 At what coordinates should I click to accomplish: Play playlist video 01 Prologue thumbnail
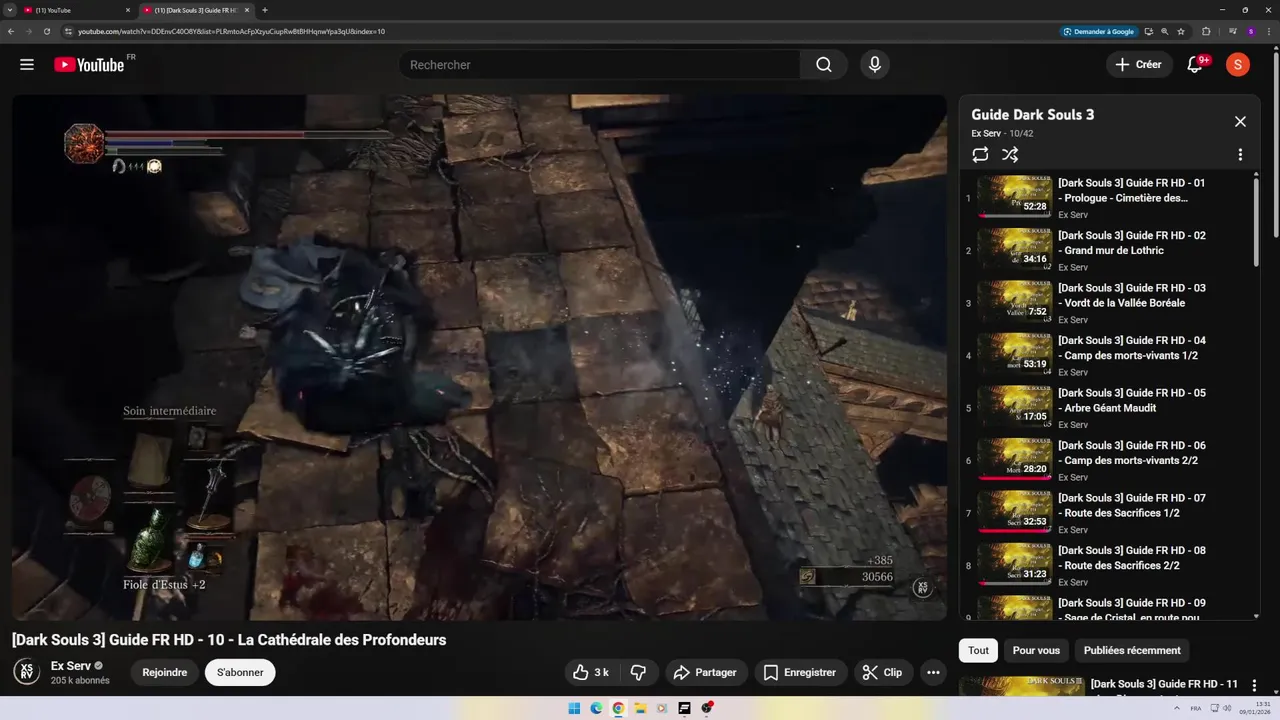(x=1014, y=197)
